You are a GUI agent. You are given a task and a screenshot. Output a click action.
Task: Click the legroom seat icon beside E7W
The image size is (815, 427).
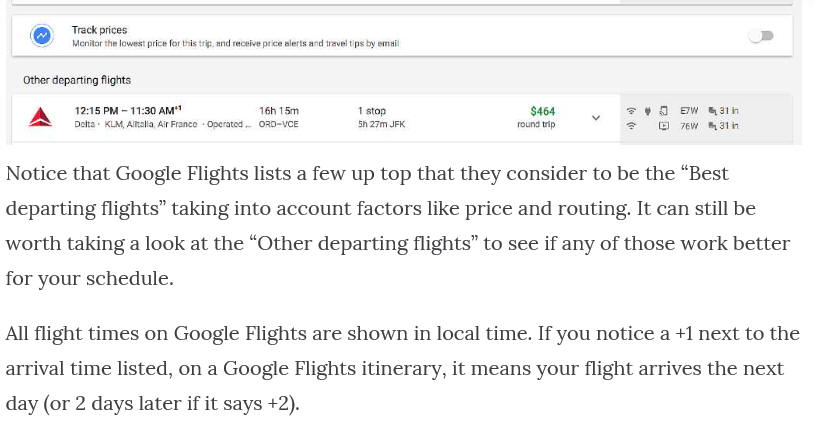713,111
